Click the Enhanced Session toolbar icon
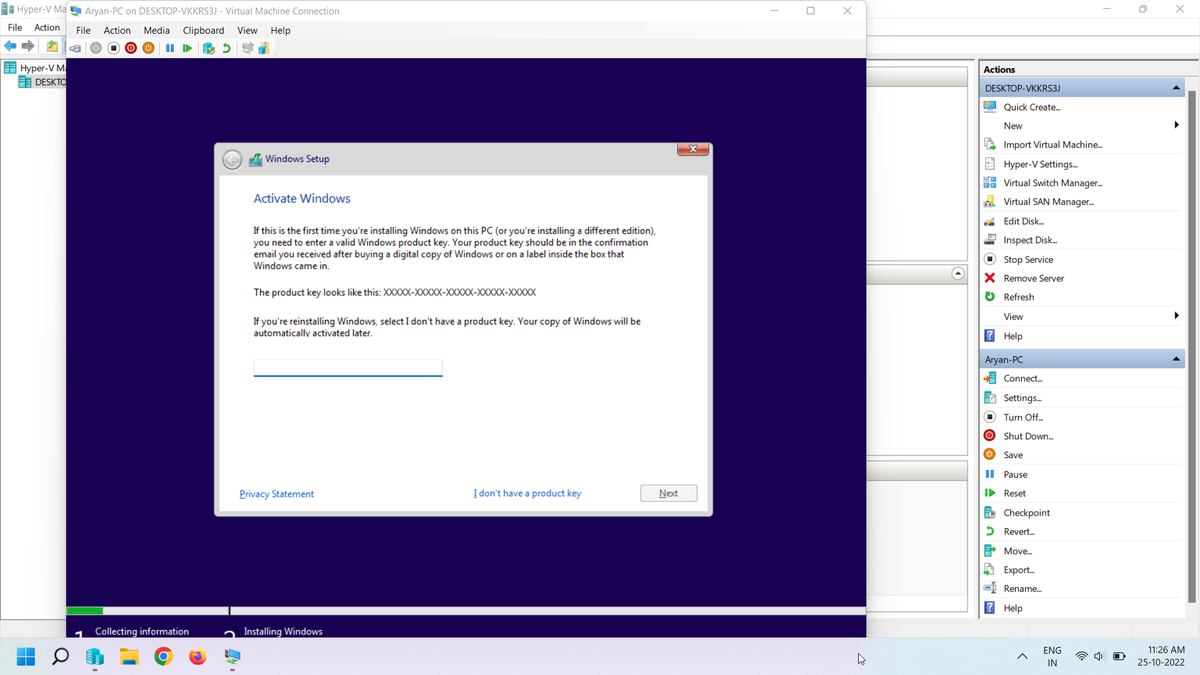This screenshot has height=675, width=1200. [x=247, y=48]
